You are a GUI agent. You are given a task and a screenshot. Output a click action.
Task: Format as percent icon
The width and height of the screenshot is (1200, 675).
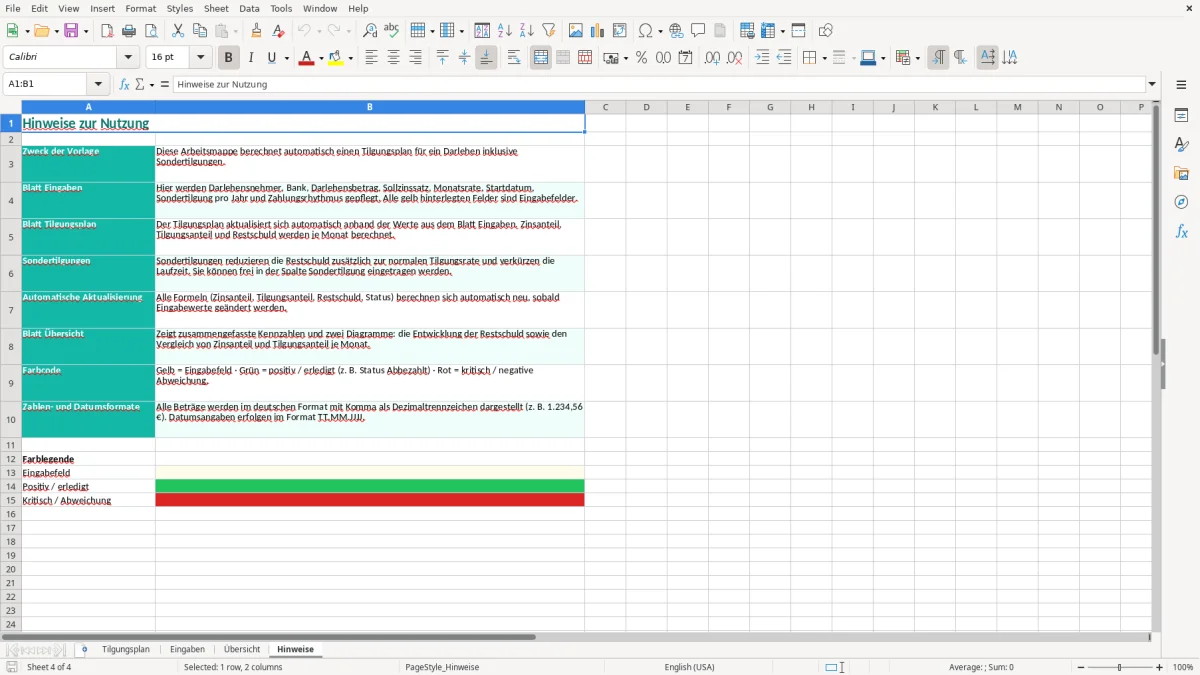642,58
